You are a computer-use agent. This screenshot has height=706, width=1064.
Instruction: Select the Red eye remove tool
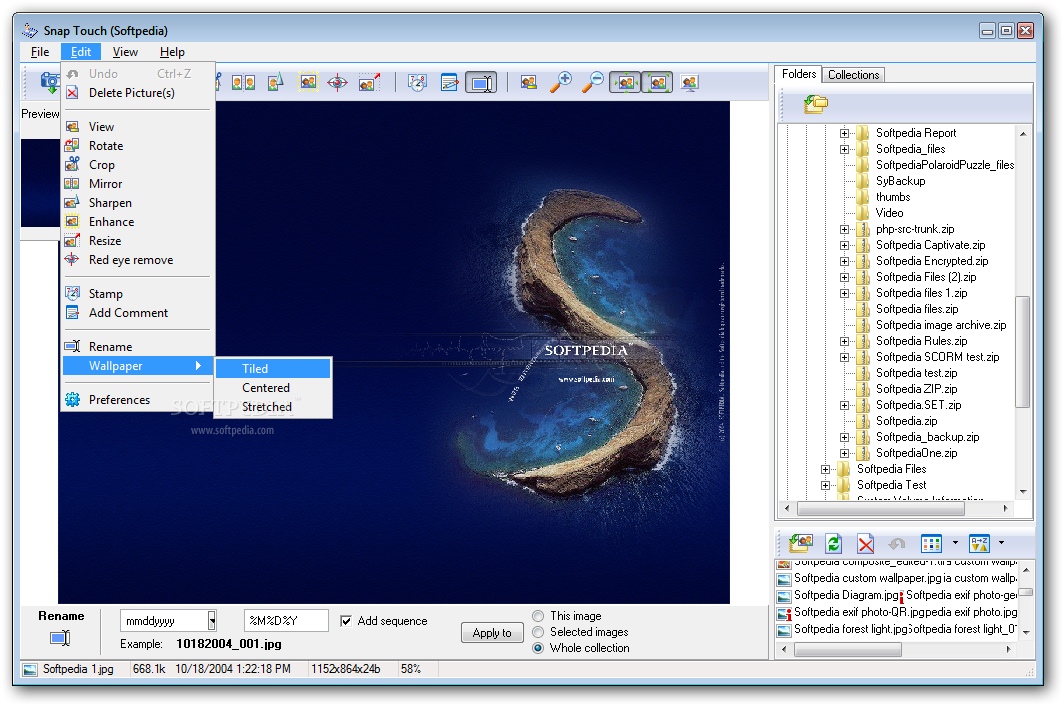pos(337,83)
